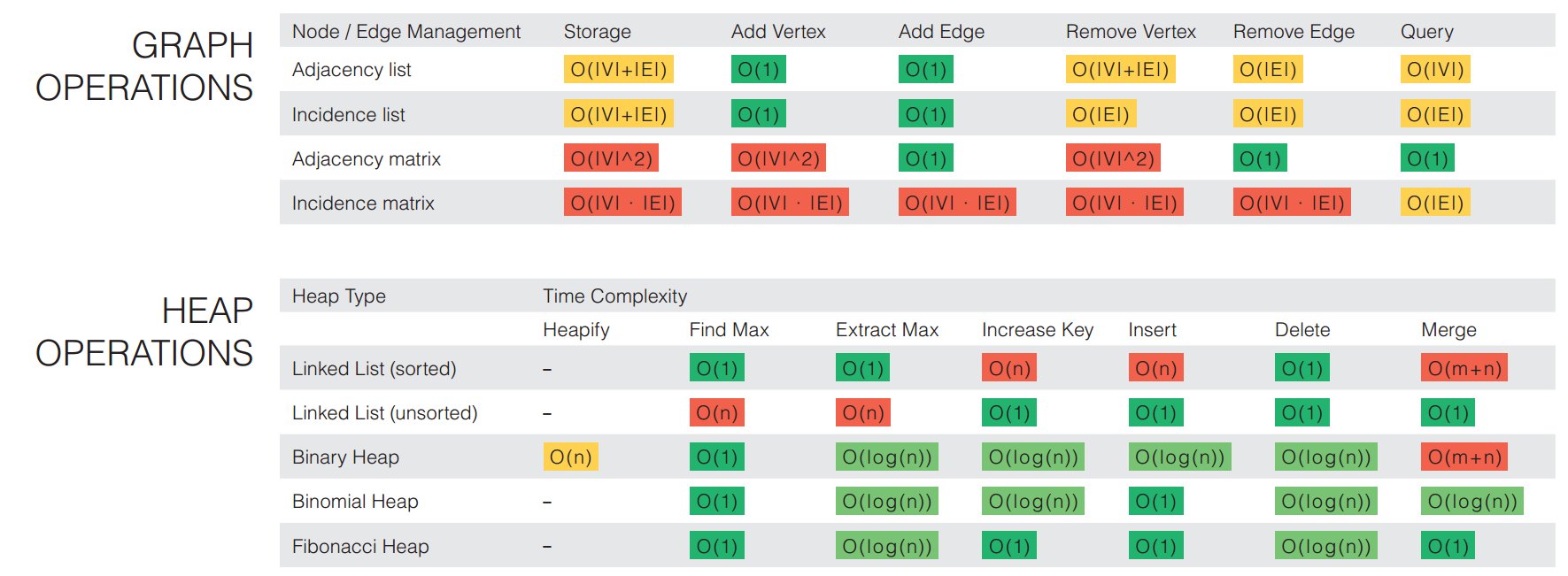
Task: Click the Storage column header
Action: click(597, 32)
